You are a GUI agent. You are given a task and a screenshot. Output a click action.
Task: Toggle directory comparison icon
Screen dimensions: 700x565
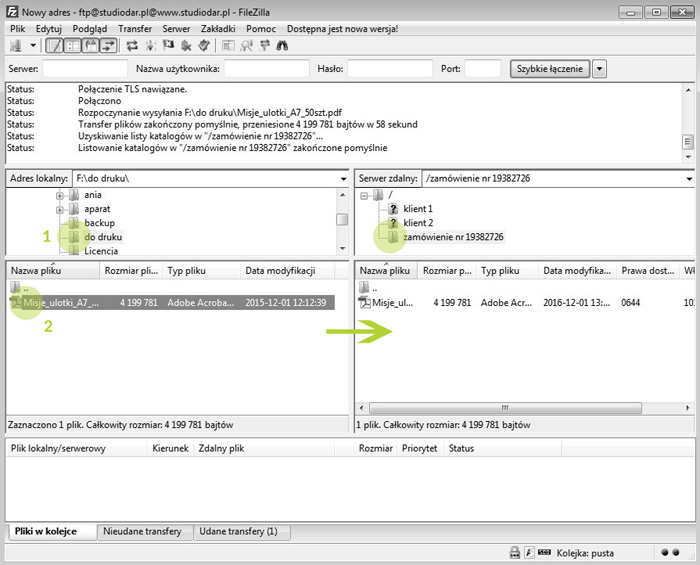click(246, 46)
